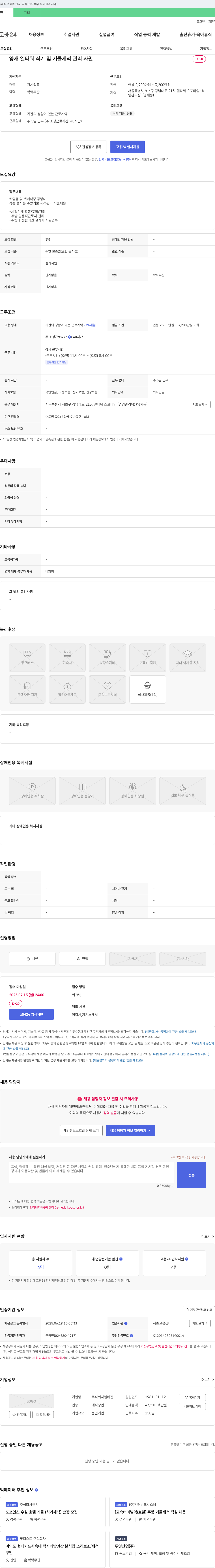Click the info icon next to 인증기관
Screen dimensions: 215x1568
(x=126, y=1323)
